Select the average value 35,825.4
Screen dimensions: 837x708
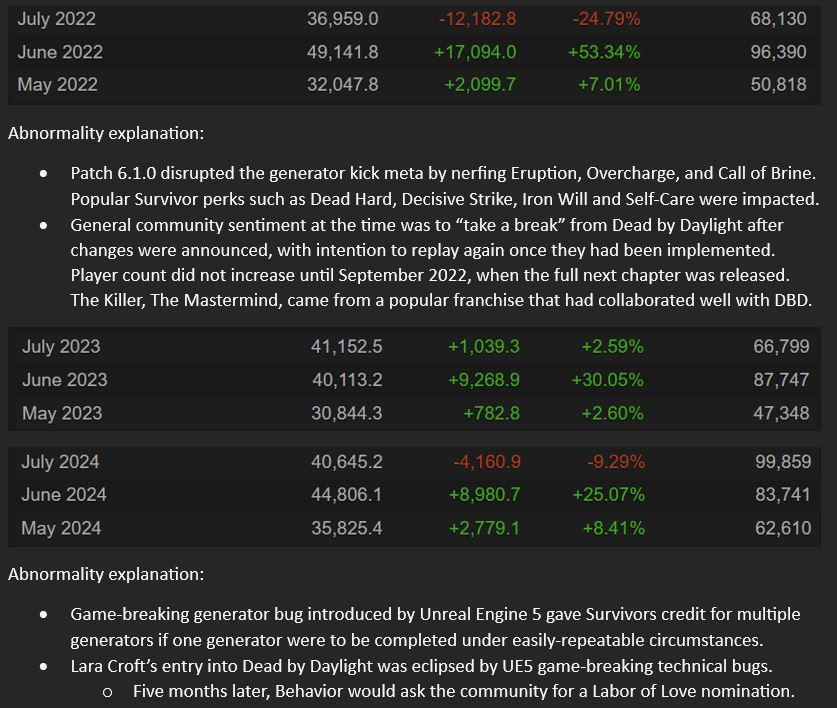[347, 529]
